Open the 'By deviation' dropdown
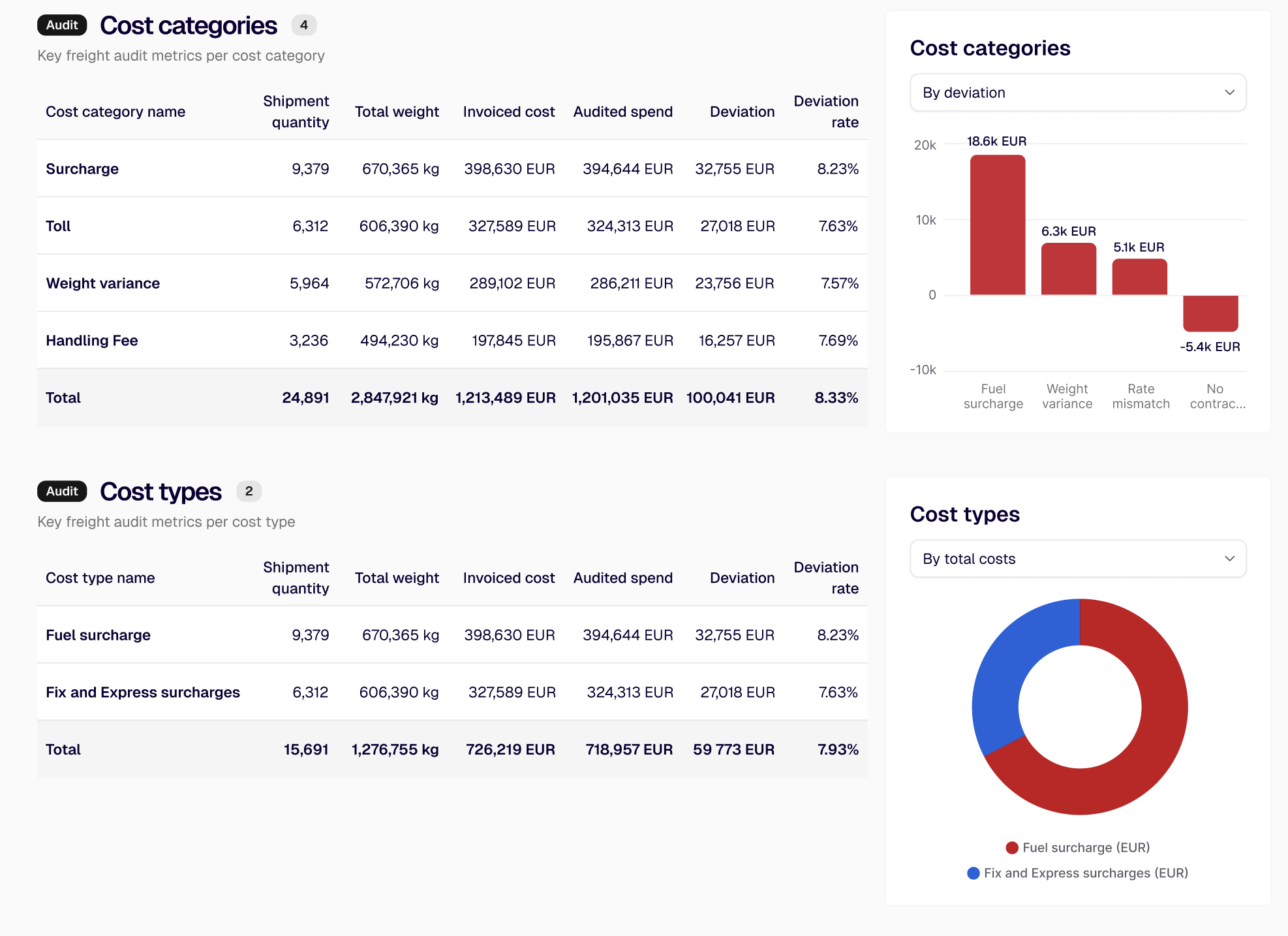 point(1078,93)
